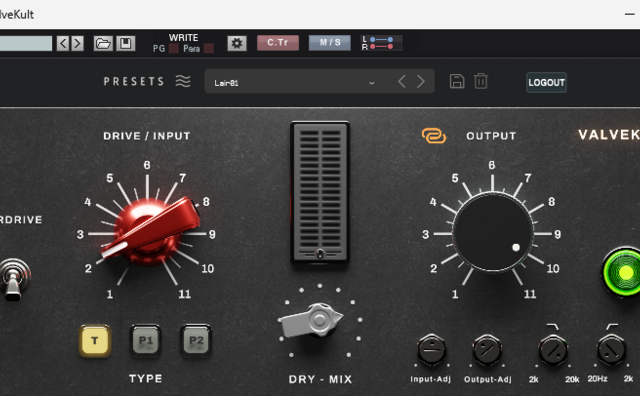Click the host preset name field
Screen dimensions: 640x396
(26, 43)
